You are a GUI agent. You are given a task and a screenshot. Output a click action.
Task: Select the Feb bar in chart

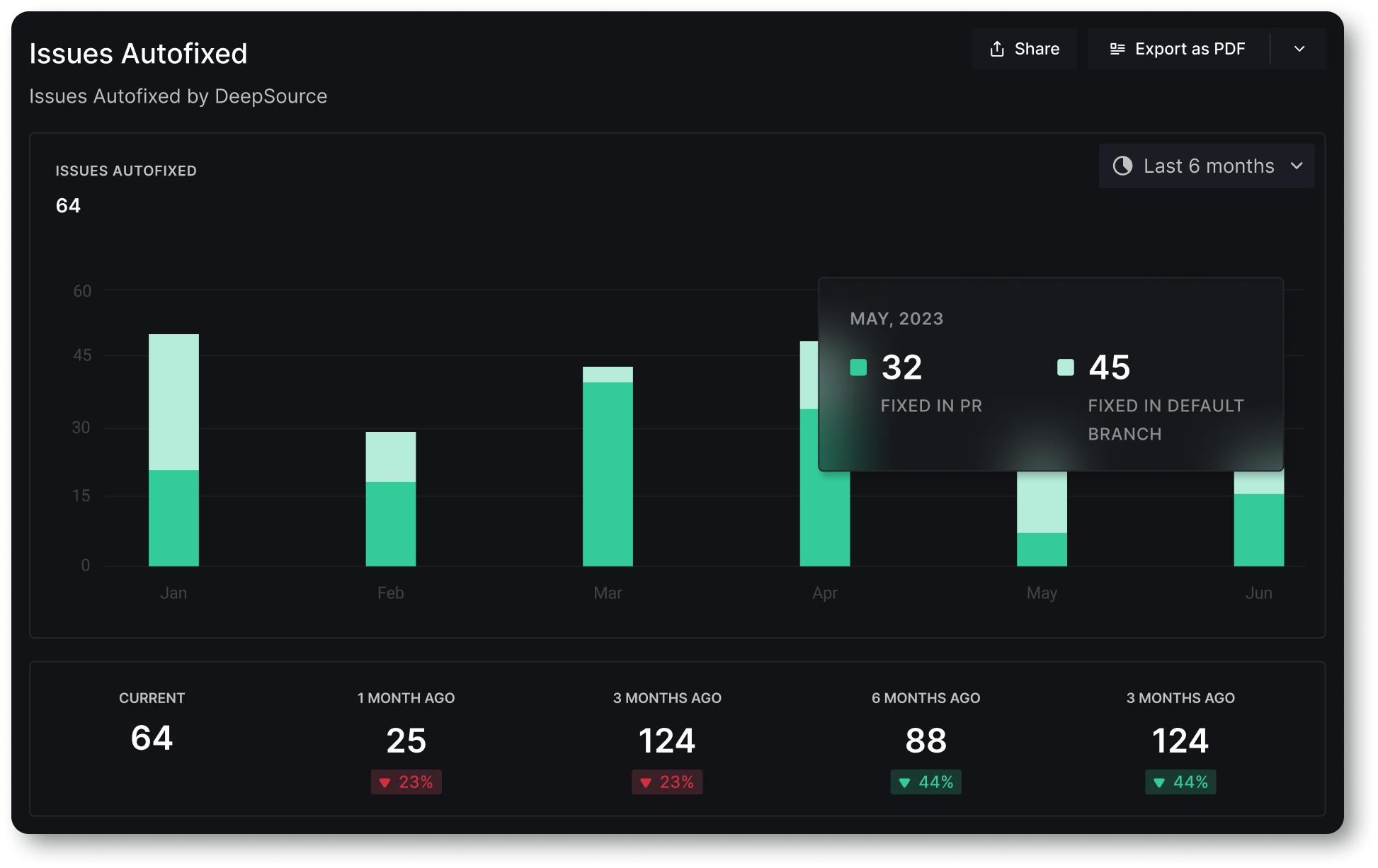391,499
